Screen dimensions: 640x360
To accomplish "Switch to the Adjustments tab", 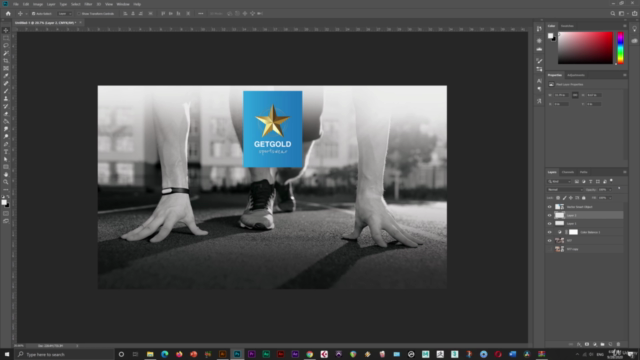I will (x=576, y=75).
